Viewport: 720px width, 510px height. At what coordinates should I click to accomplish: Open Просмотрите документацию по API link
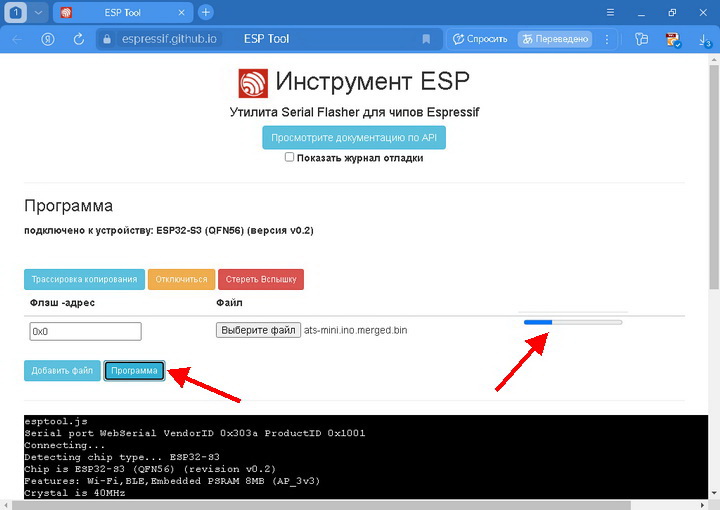point(354,138)
